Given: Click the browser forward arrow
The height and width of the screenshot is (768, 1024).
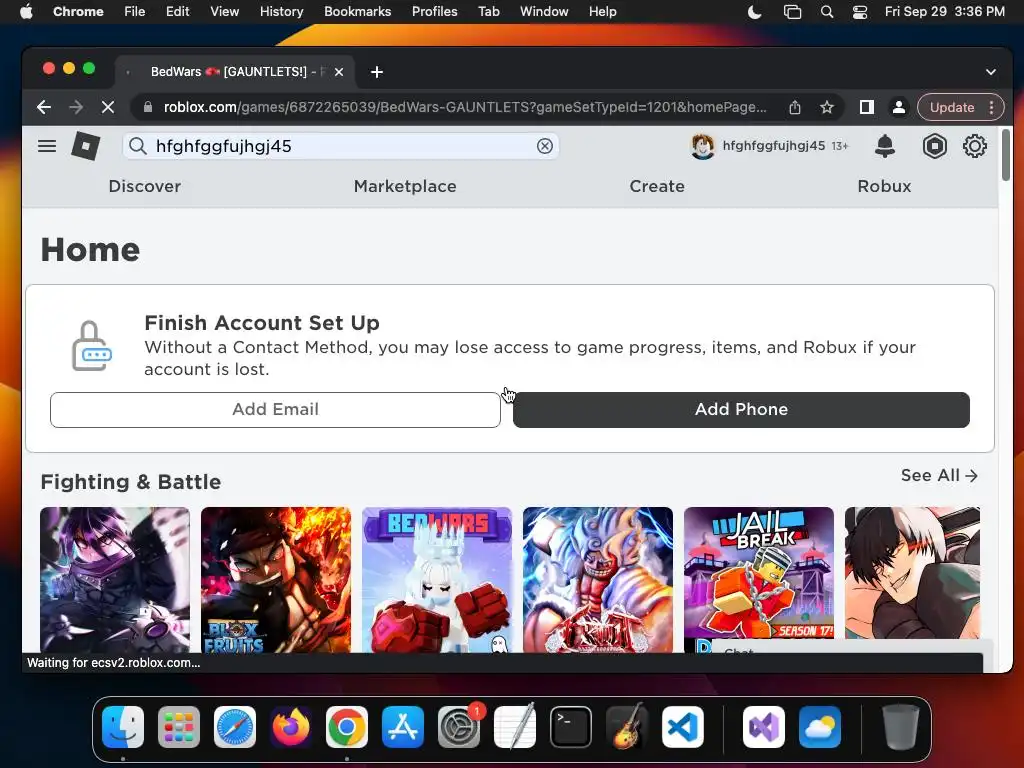Looking at the screenshot, I should [x=76, y=107].
